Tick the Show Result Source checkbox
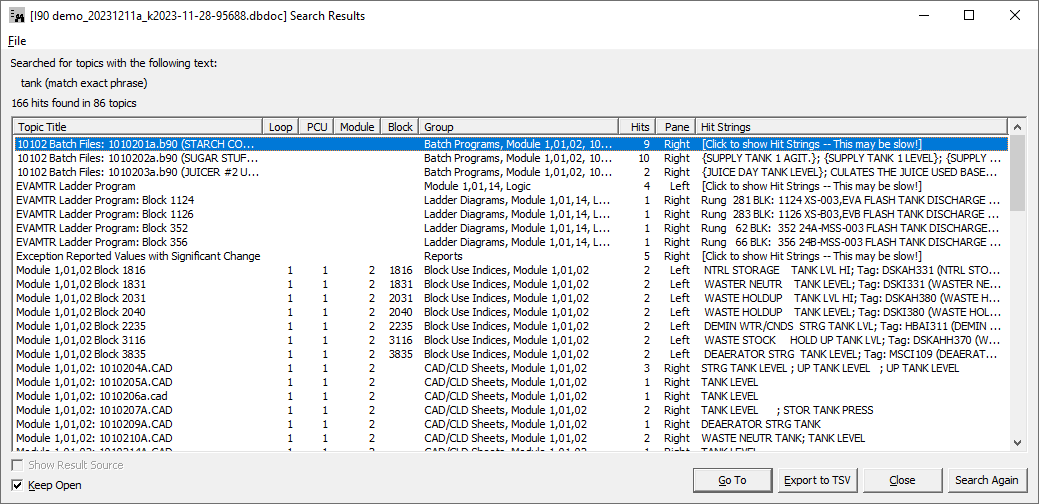 (17, 465)
